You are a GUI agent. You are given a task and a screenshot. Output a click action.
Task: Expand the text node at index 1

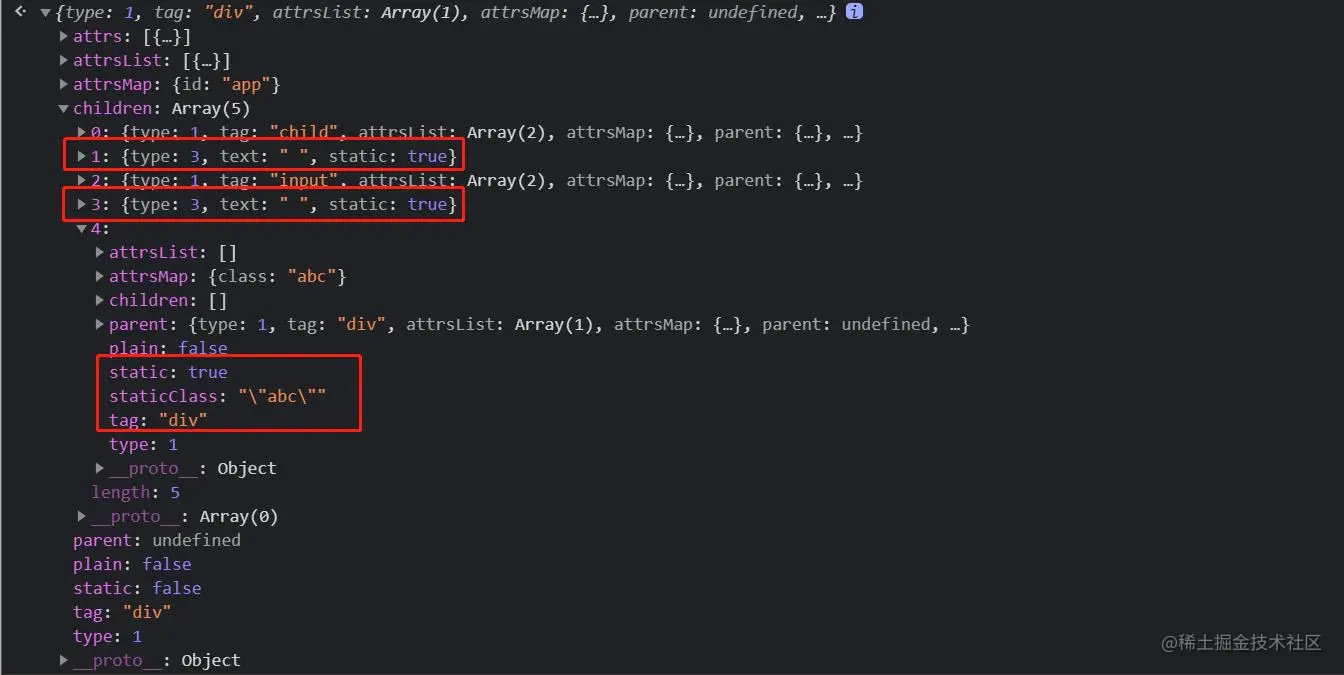point(81,156)
